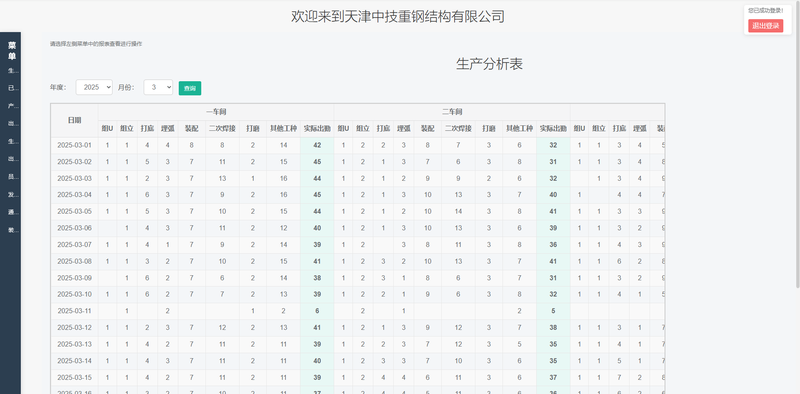The width and height of the screenshot is (800, 394).
Task: Click the 一车间 二次焊接 column header
Action: [222, 129]
